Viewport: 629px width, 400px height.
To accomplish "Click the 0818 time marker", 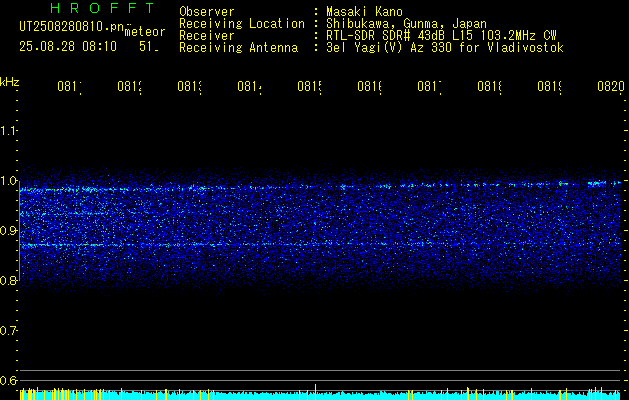I will [490, 86].
